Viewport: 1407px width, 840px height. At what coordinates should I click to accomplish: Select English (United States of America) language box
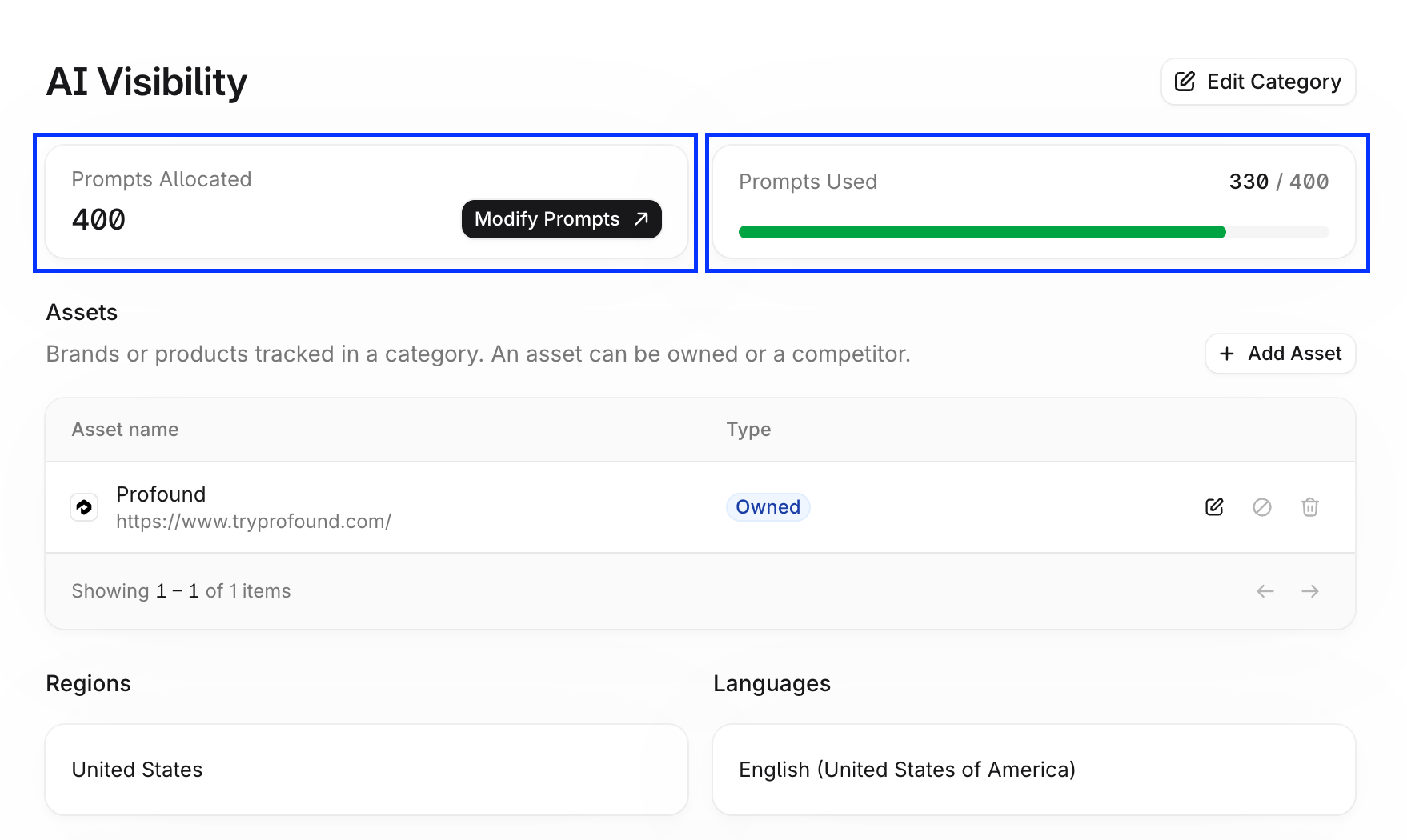1034,770
